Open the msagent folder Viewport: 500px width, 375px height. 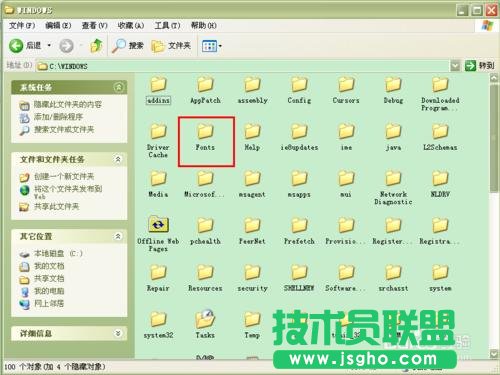tap(252, 184)
